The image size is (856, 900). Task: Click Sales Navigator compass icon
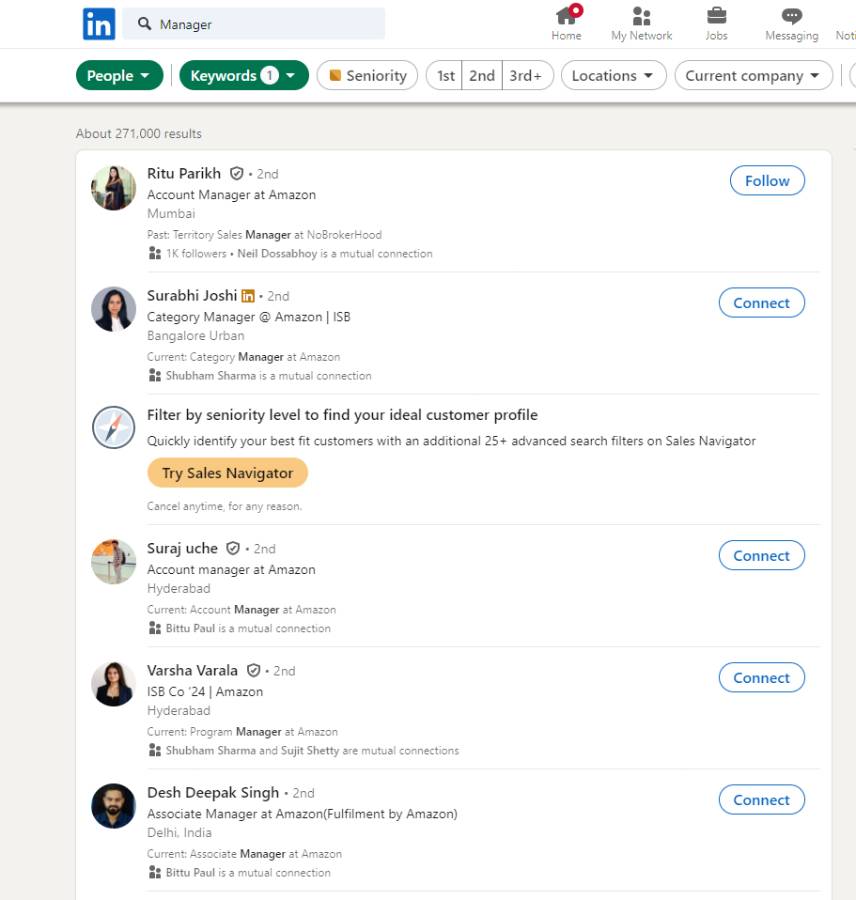pos(114,428)
